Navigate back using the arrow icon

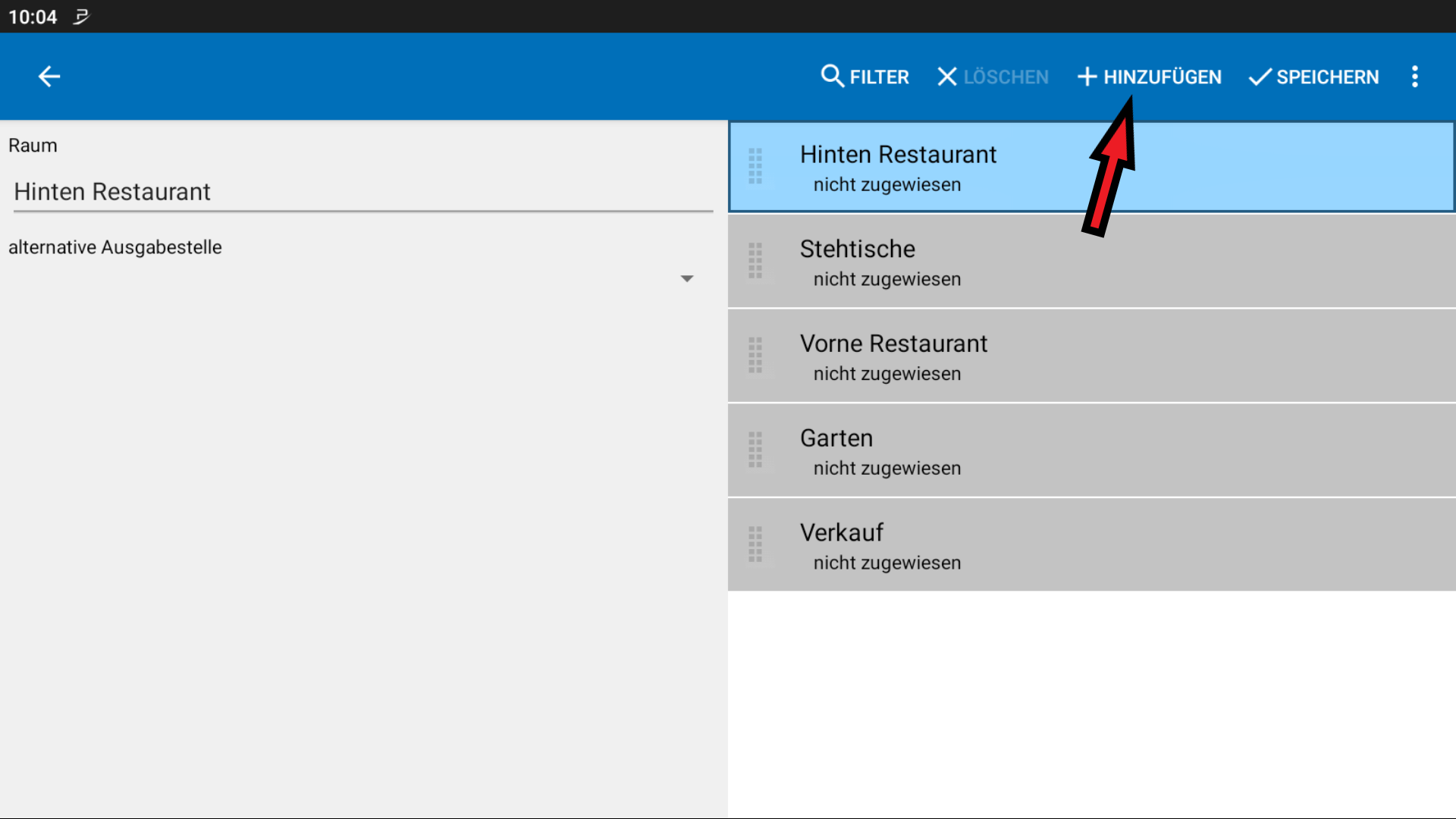pyautogui.click(x=49, y=76)
